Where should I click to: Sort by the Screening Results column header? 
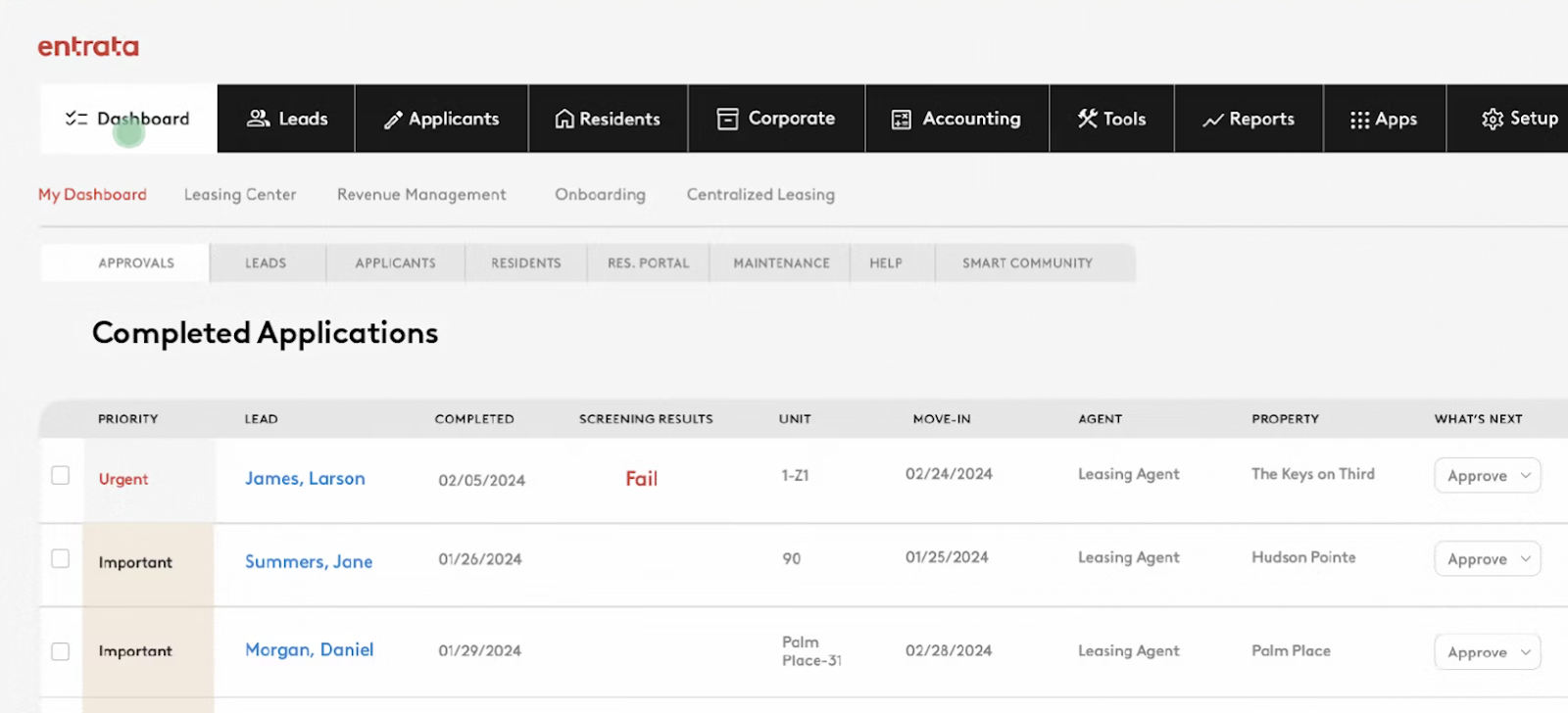[x=646, y=419]
